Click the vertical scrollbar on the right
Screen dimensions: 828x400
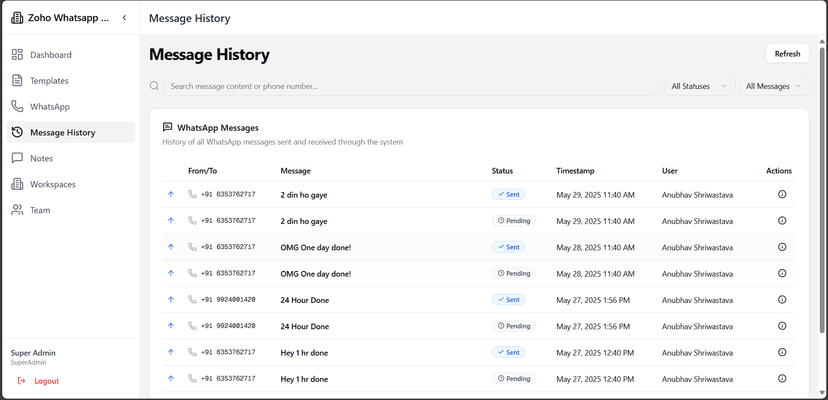[822, 190]
